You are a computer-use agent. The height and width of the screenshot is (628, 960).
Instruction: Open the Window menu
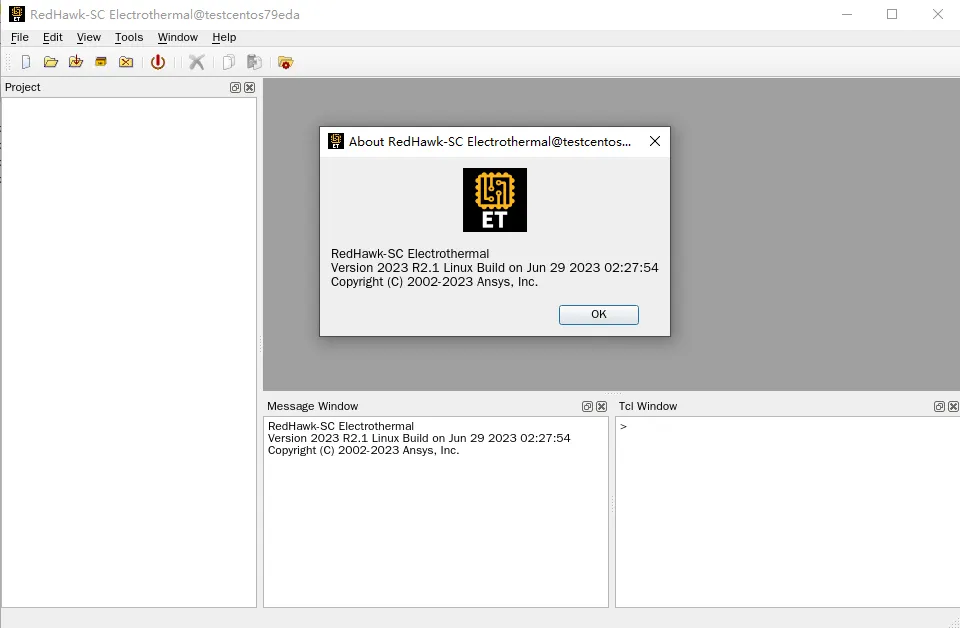[x=178, y=37]
